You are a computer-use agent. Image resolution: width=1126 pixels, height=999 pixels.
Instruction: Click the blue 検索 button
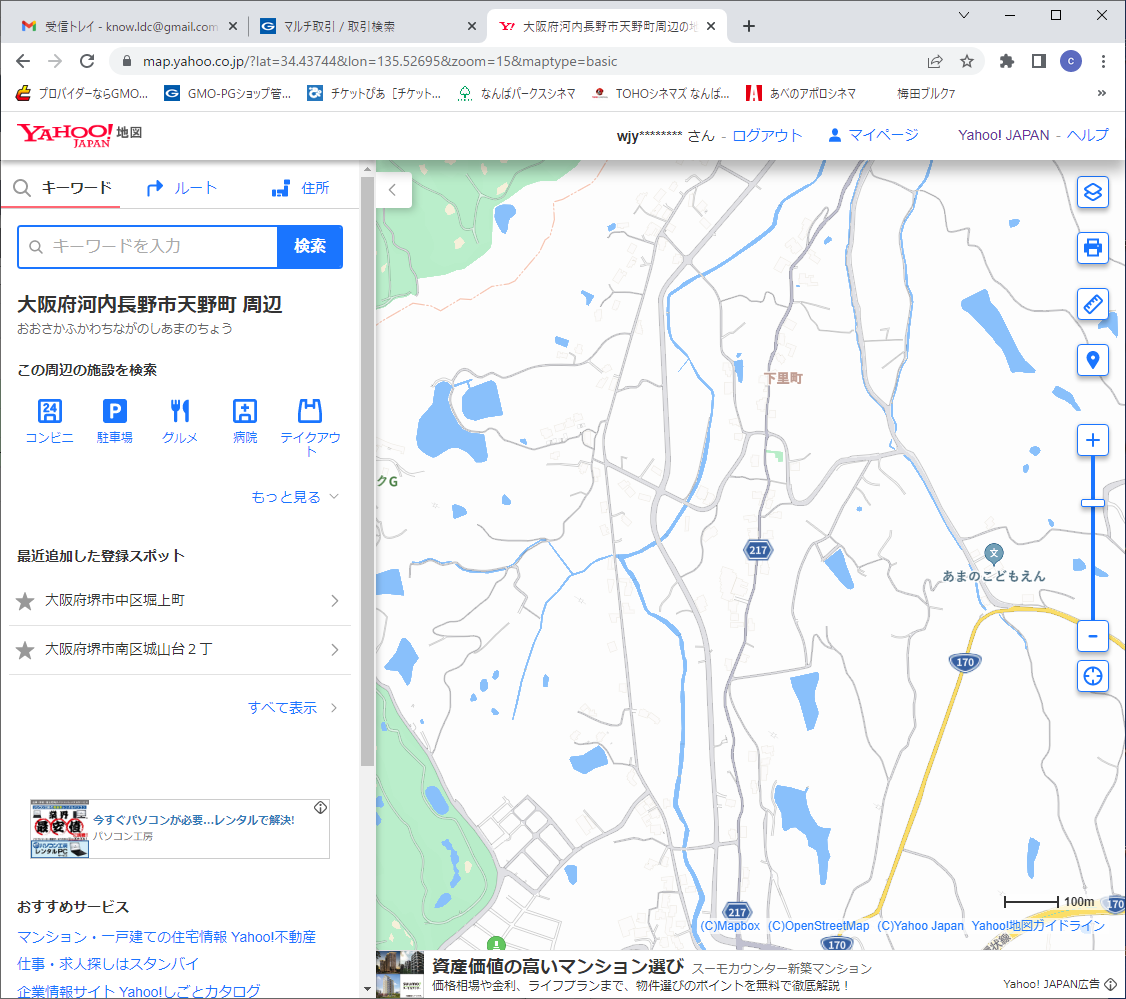tap(310, 246)
